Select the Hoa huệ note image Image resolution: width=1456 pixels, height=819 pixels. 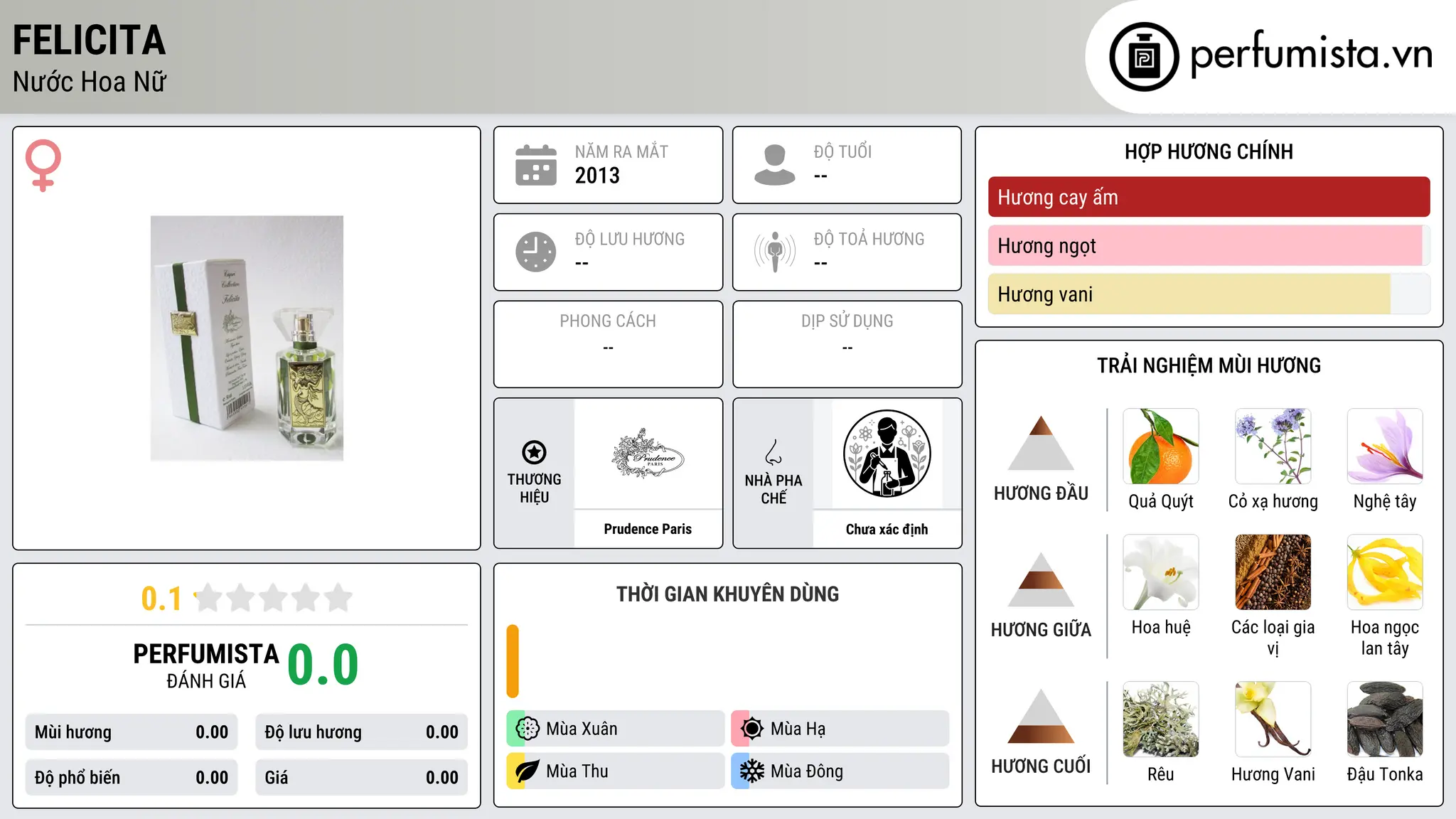click(1161, 572)
